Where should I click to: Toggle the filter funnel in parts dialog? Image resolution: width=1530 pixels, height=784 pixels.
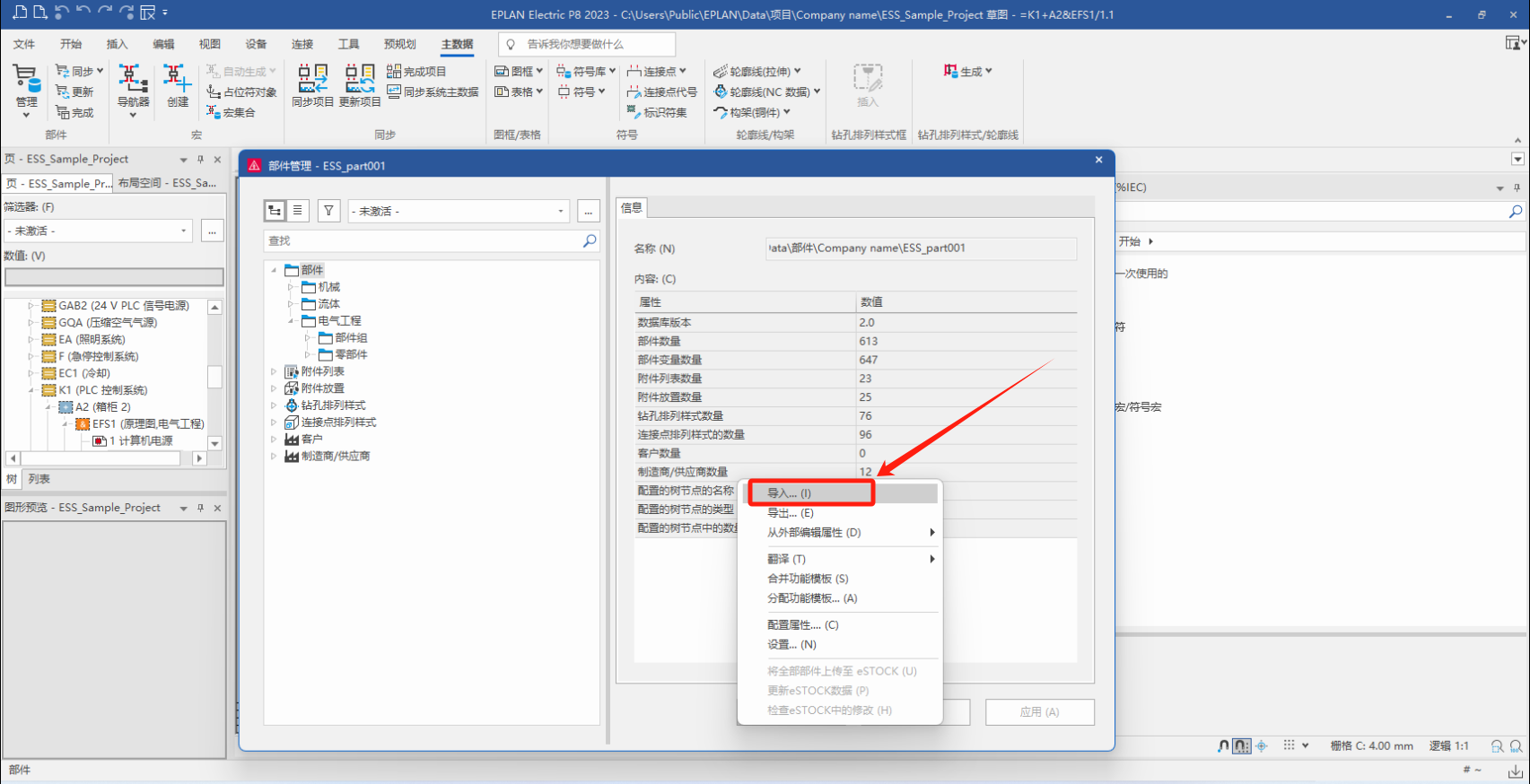(x=329, y=211)
